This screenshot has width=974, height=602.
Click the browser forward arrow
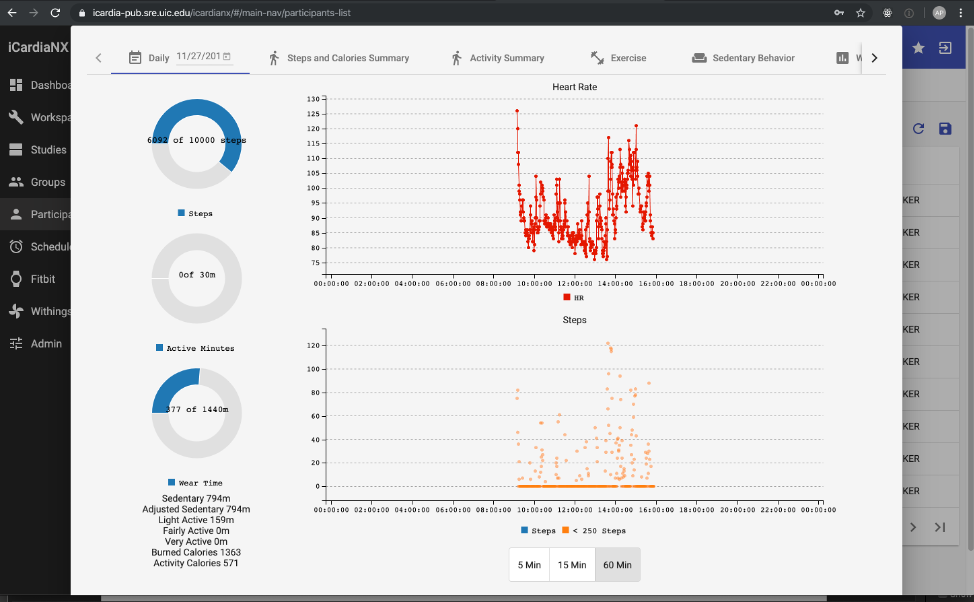point(34,12)
